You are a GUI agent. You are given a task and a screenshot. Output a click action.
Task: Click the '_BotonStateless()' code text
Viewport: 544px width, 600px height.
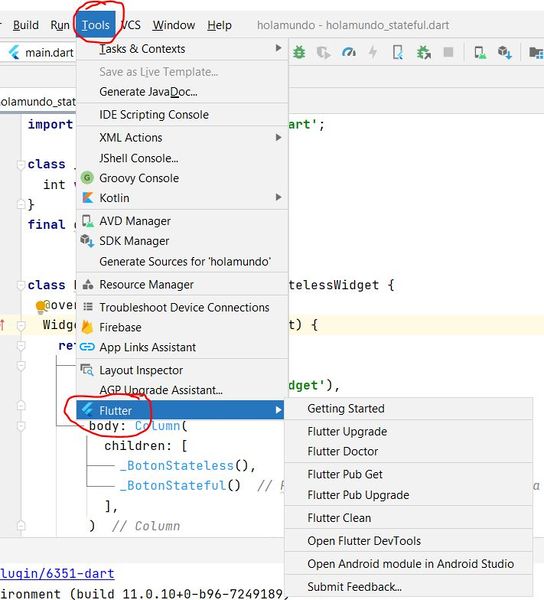coord(187,465)
